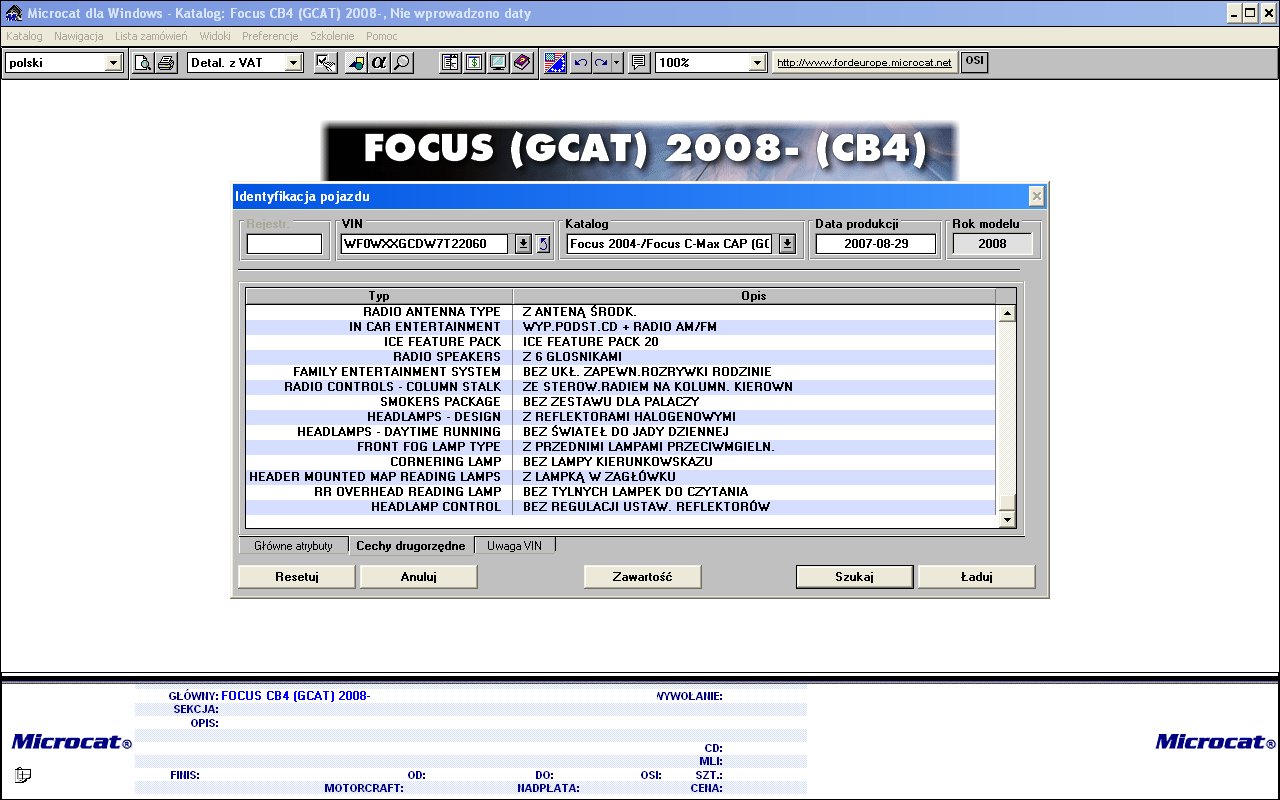The width and height of the screenshot is (1280, 800).
Task: Open the Widoki menu
Action: 215,36
